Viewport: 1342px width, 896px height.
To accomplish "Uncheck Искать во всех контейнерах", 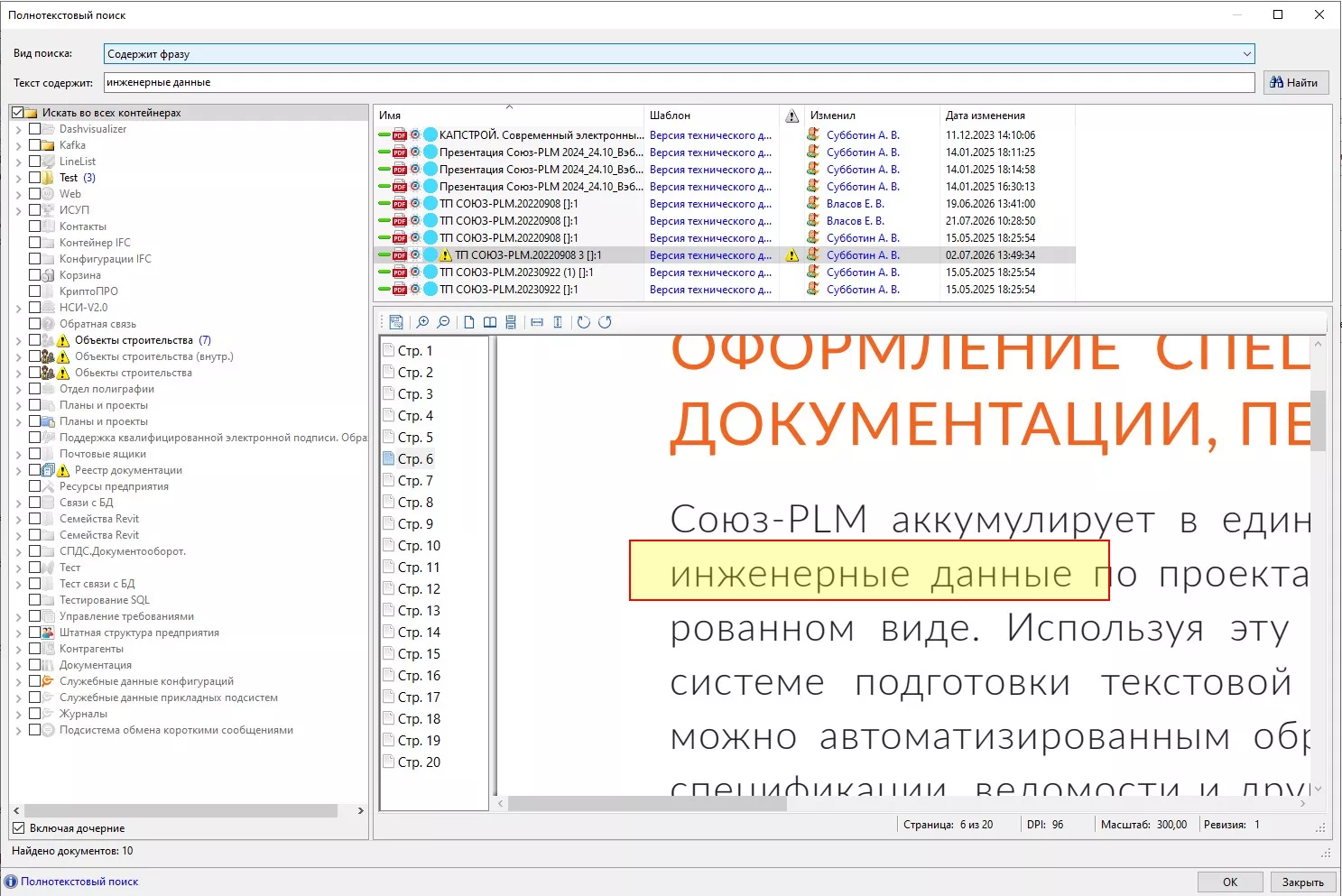I will 18,113.
